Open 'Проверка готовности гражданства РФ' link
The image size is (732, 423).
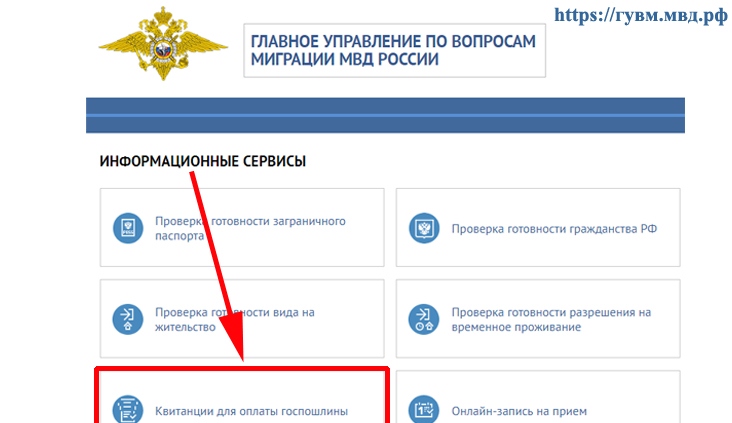(x=554, y=229)
